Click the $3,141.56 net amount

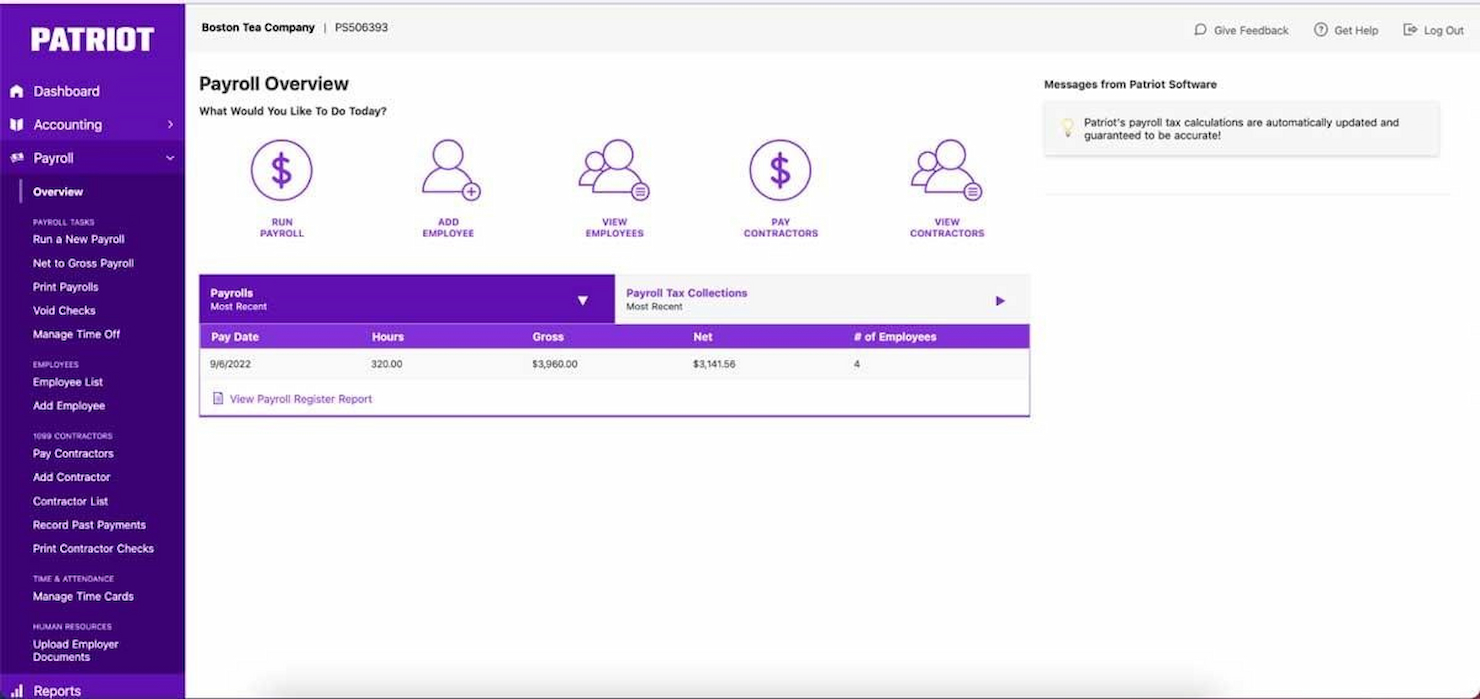714,364
